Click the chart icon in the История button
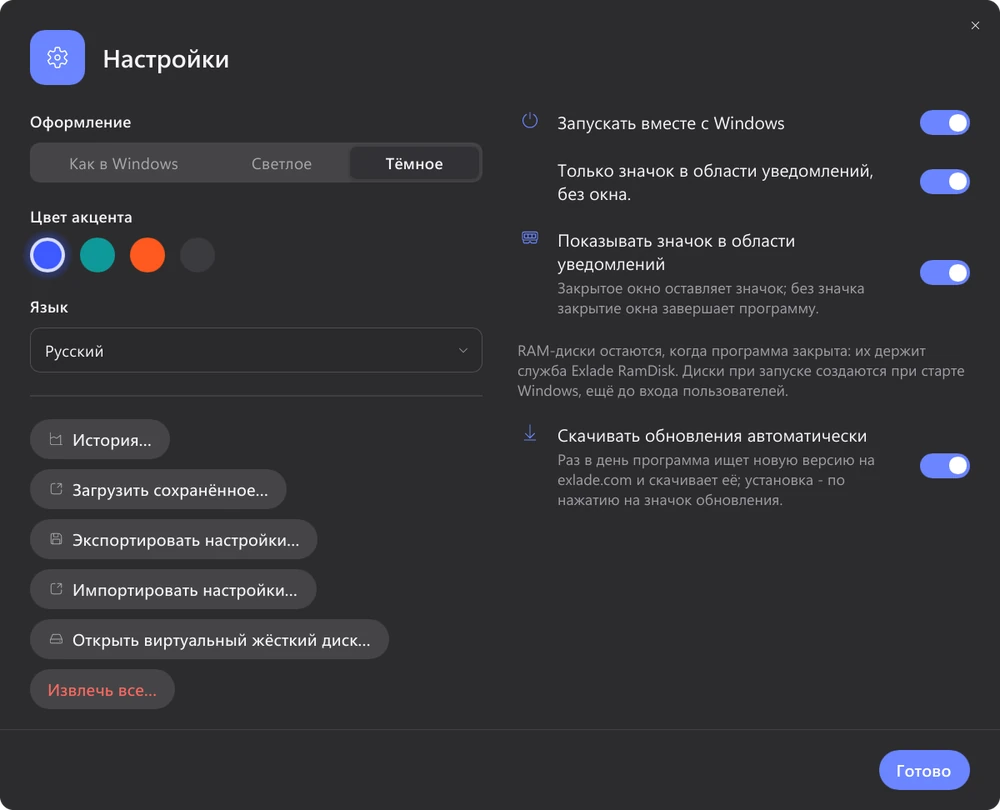Viewport: 1000px width, 810px height. (x=56, y=439)
